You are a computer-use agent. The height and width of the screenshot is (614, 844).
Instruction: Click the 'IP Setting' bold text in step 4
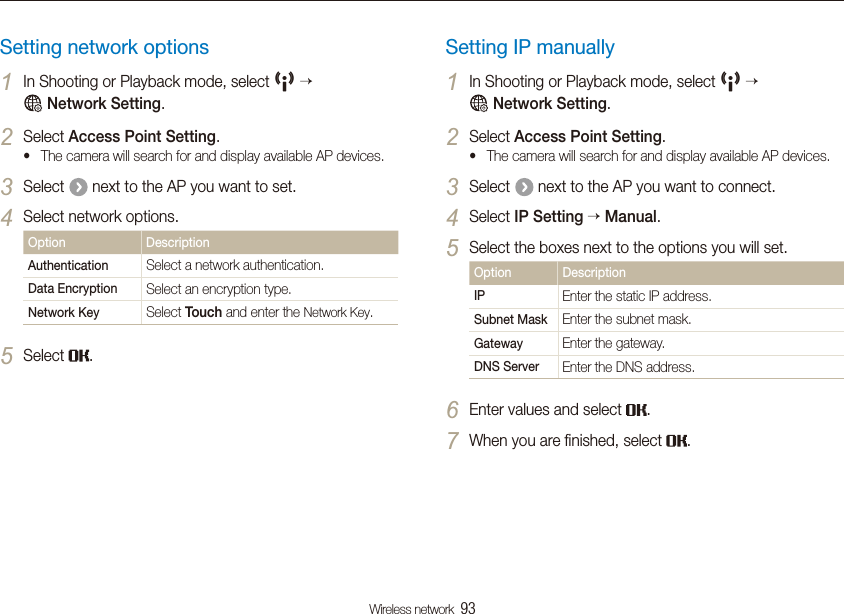[548, 217]
